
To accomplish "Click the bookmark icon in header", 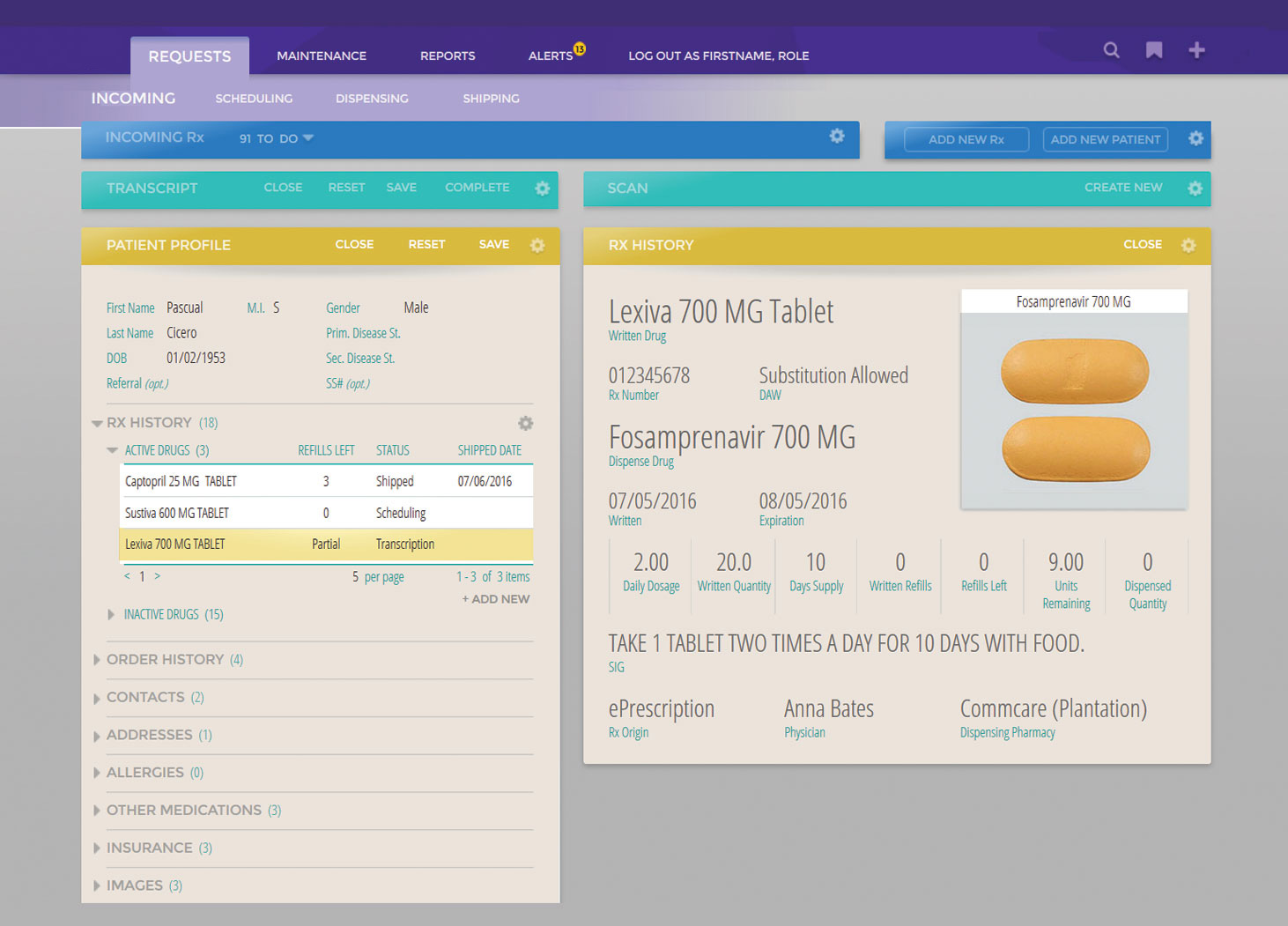I will [x=1154, y=50].
